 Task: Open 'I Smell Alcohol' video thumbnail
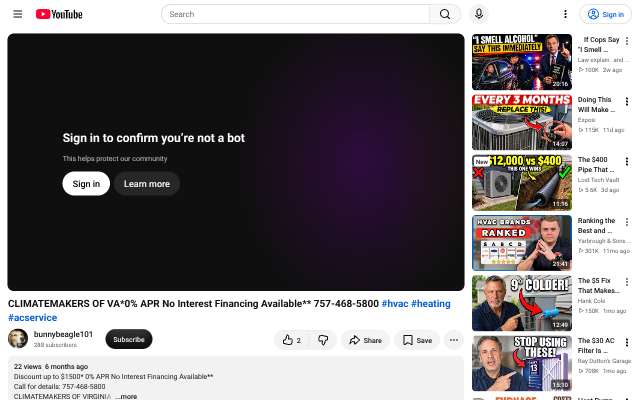click(x=522, y=62)
